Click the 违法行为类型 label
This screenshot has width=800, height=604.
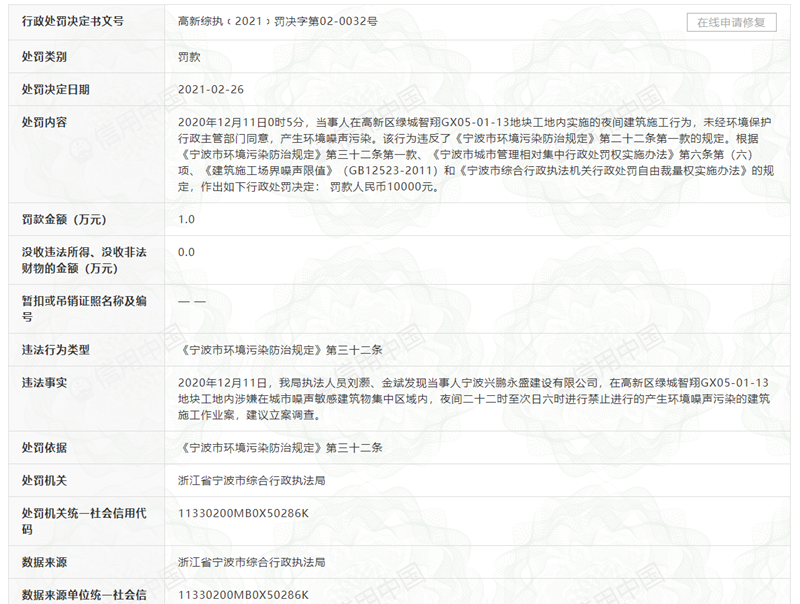tap(56, 350)
